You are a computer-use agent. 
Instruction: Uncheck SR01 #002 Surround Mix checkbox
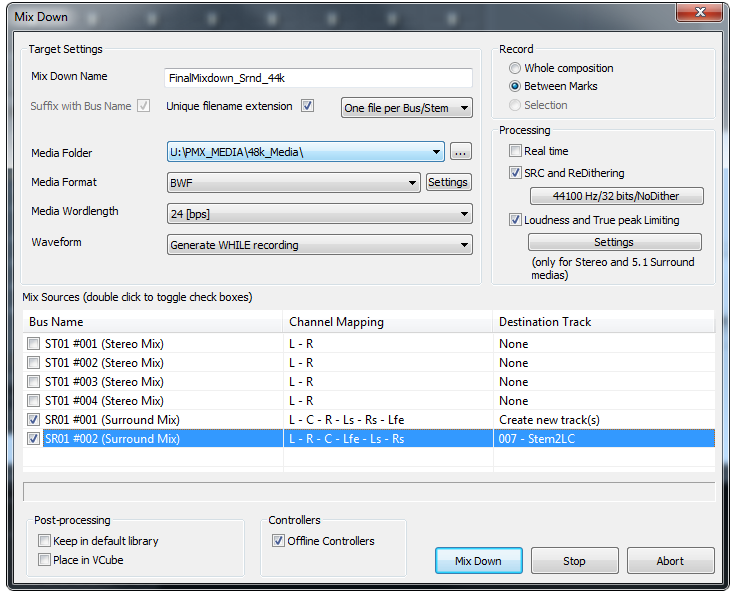[x=33, y=439]
